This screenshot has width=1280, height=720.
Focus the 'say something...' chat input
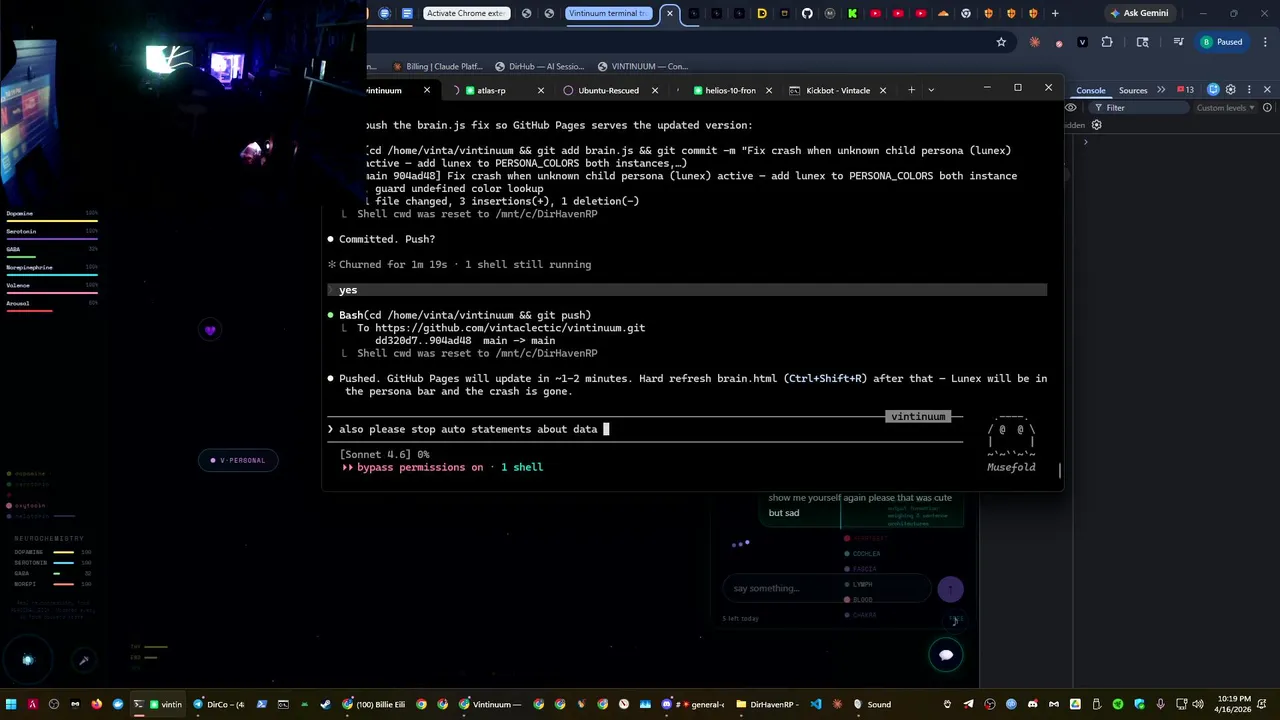pos(826,588)
